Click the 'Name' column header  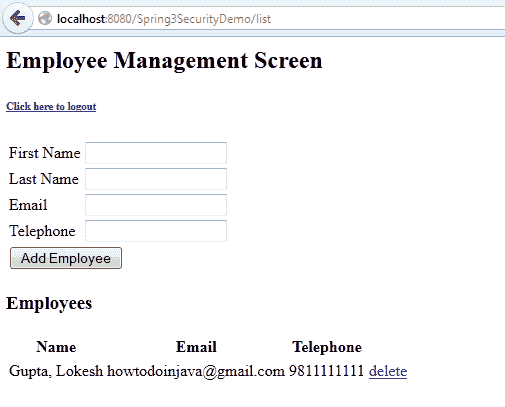click(x=56, y=347)
